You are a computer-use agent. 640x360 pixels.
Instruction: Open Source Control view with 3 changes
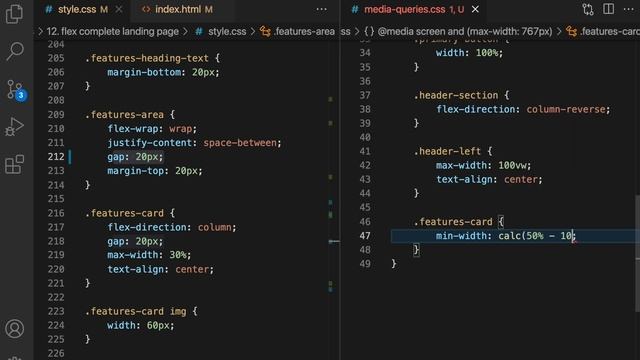16,90
